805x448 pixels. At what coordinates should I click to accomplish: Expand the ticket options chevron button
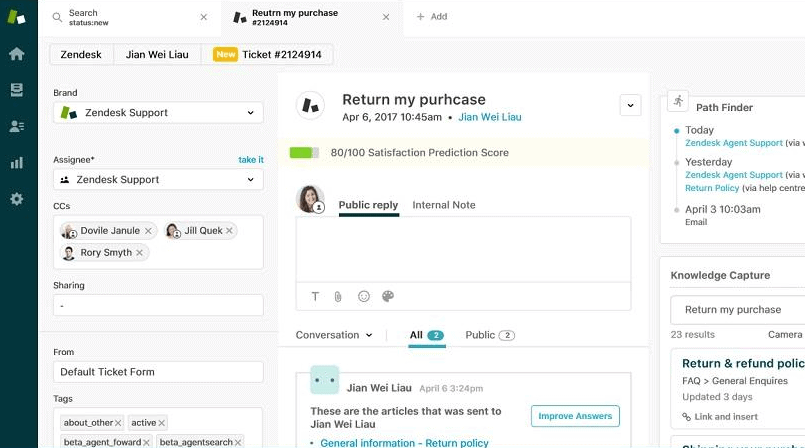(630, 105)
